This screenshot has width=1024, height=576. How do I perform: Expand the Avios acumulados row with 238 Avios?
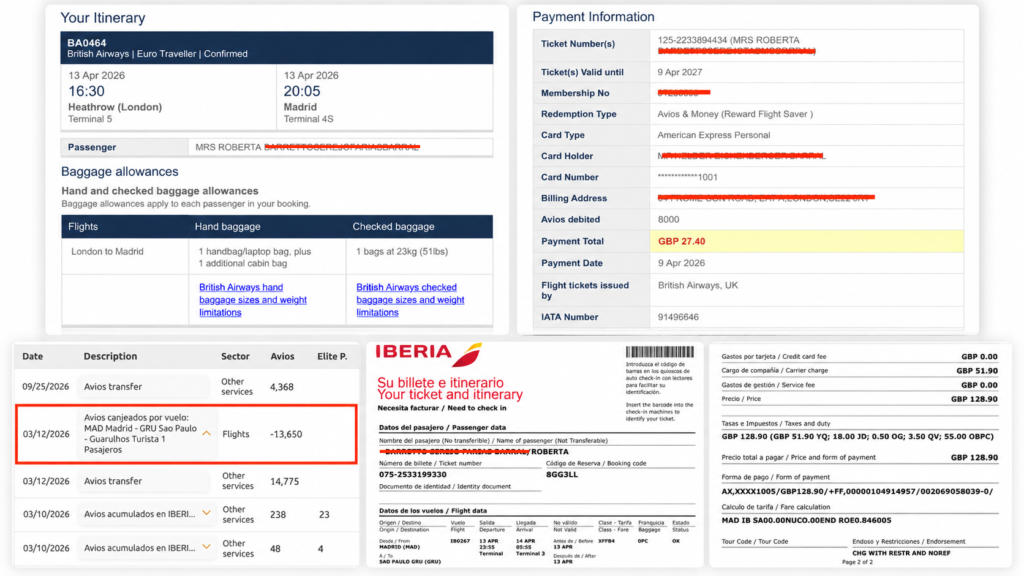pyautogui.click(x=206, y=514)
